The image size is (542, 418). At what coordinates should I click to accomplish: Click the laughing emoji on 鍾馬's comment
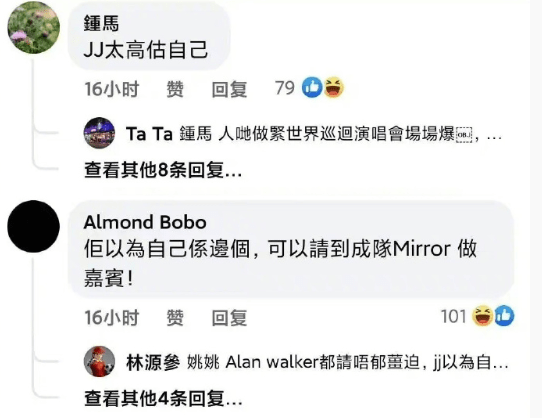tap(333, 87)
